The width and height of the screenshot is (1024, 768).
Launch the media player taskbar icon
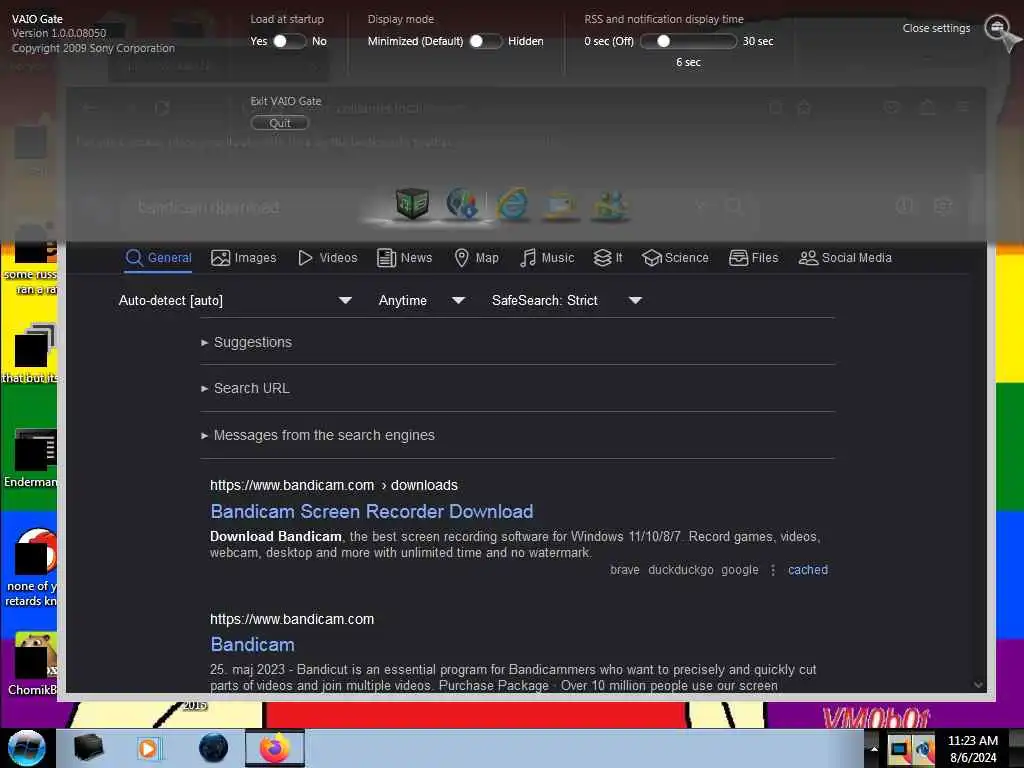pos(148,748)
